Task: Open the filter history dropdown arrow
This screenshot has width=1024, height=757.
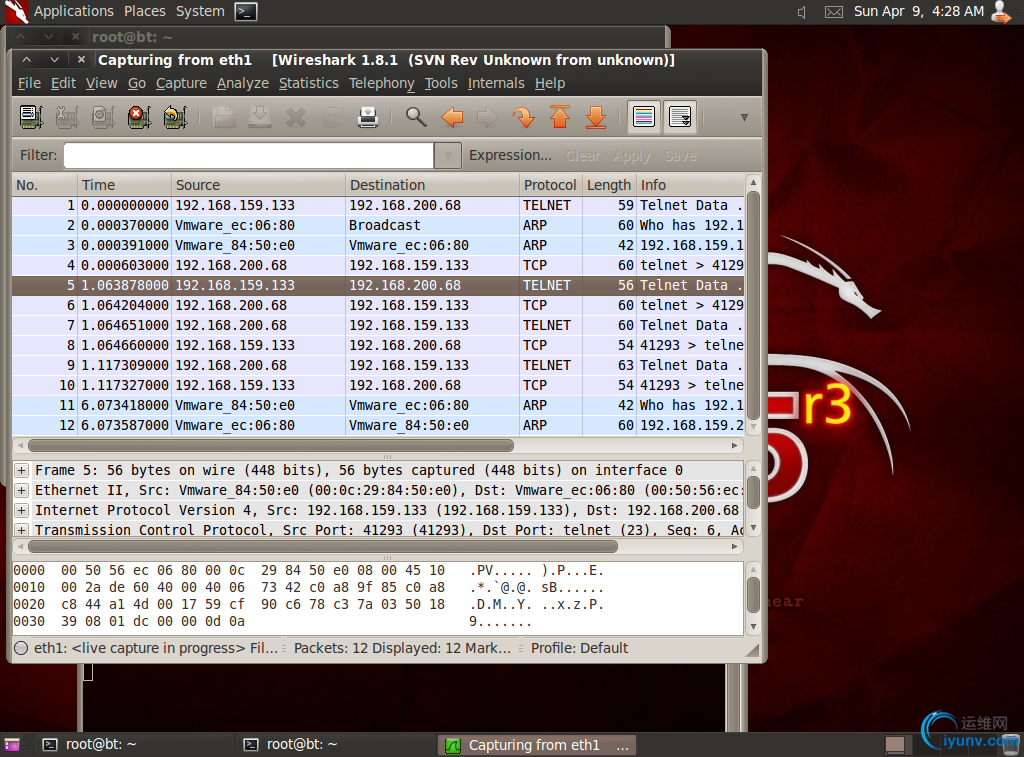Action: pyautogui.click(x=448, y=155)
